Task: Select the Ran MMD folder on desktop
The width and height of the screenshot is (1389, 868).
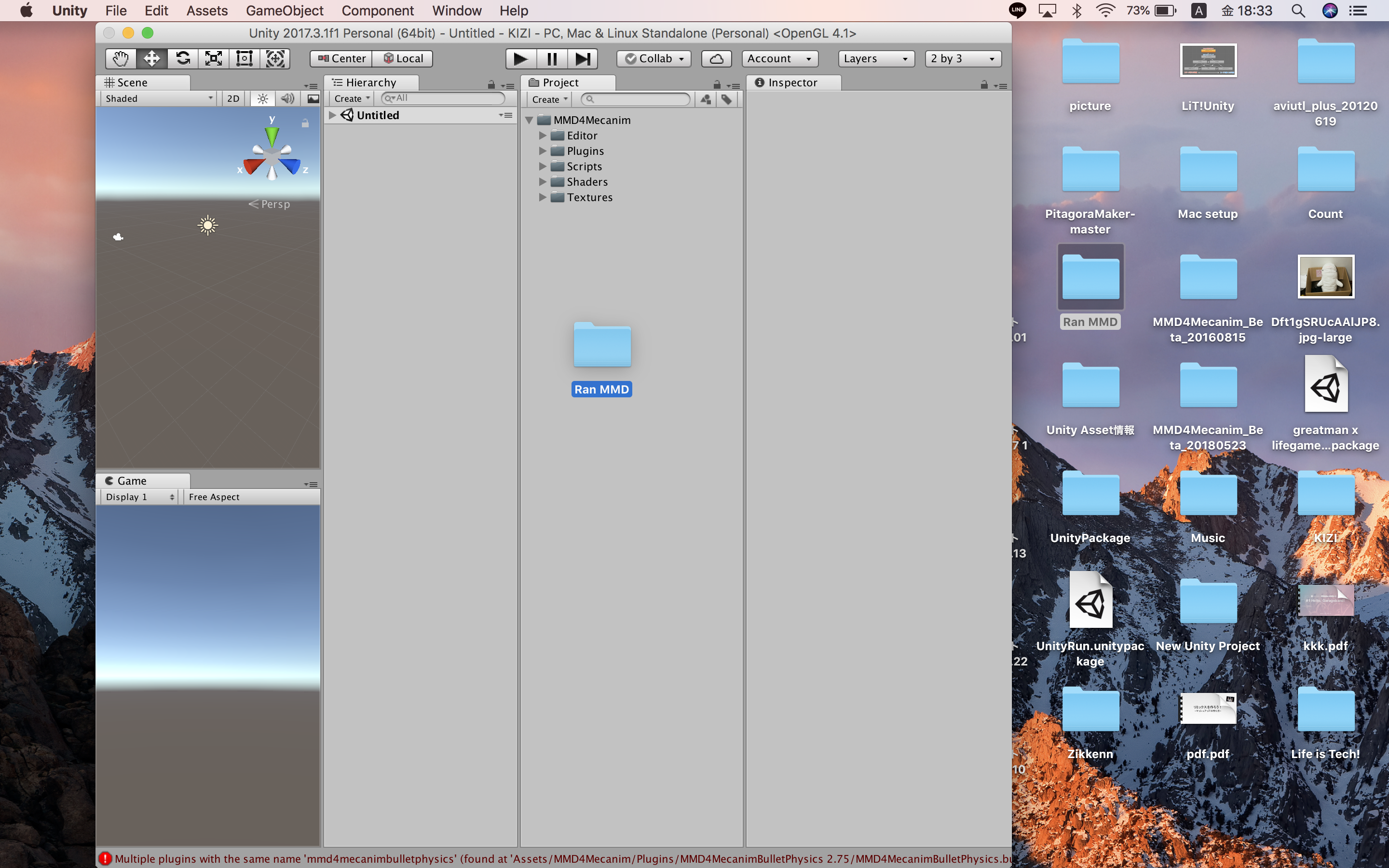Action: tap(1090, 287)
